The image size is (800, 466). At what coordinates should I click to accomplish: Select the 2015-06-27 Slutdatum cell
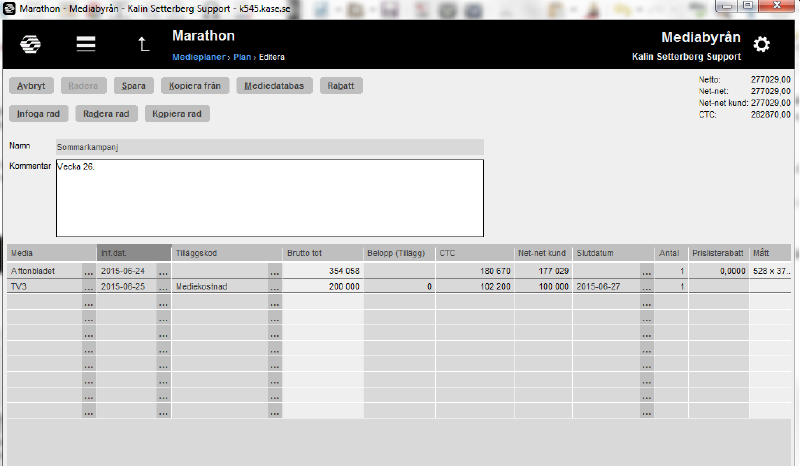coord(606,287)
